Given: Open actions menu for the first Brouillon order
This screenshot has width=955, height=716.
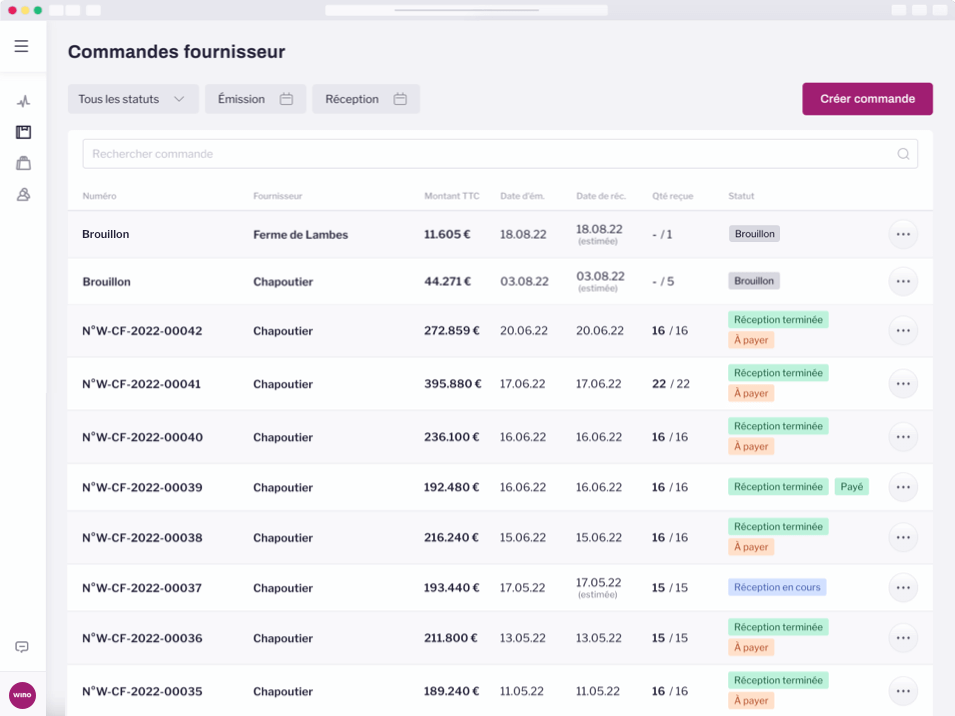Looking at the screenshot, I should (903, 233).
